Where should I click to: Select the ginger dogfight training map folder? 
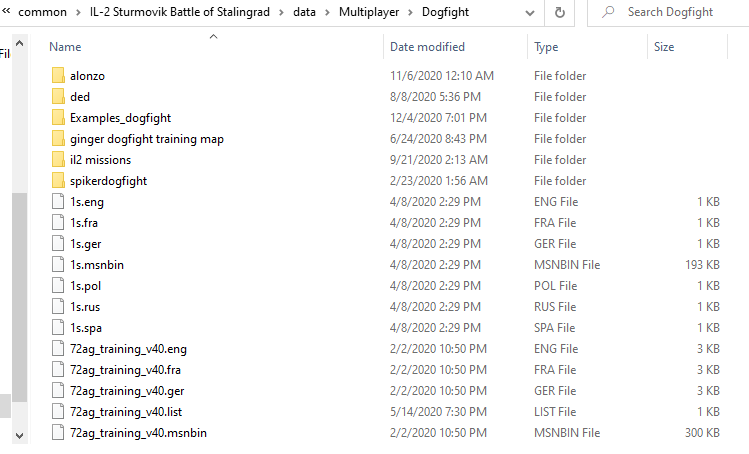[x=146, y=139]
